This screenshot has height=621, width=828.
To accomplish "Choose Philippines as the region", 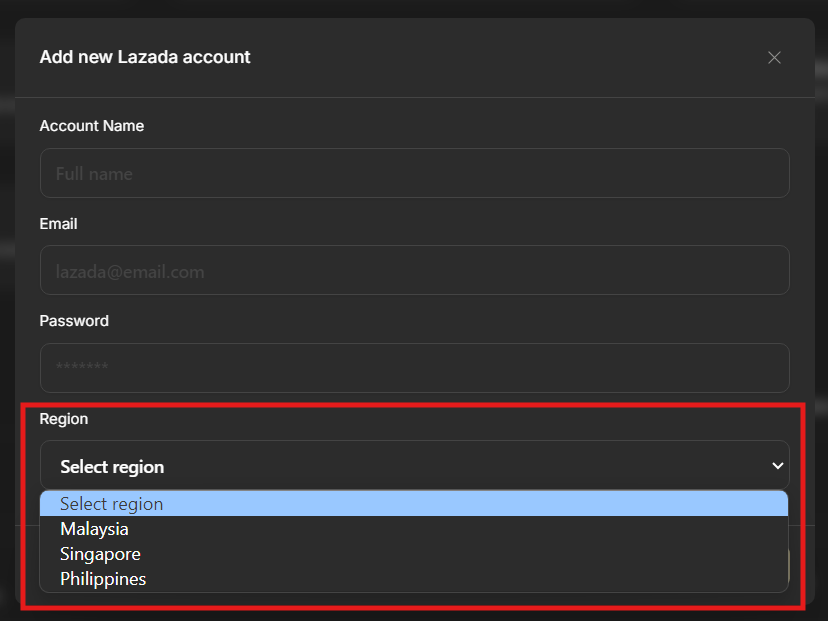I will pos(414,579).
